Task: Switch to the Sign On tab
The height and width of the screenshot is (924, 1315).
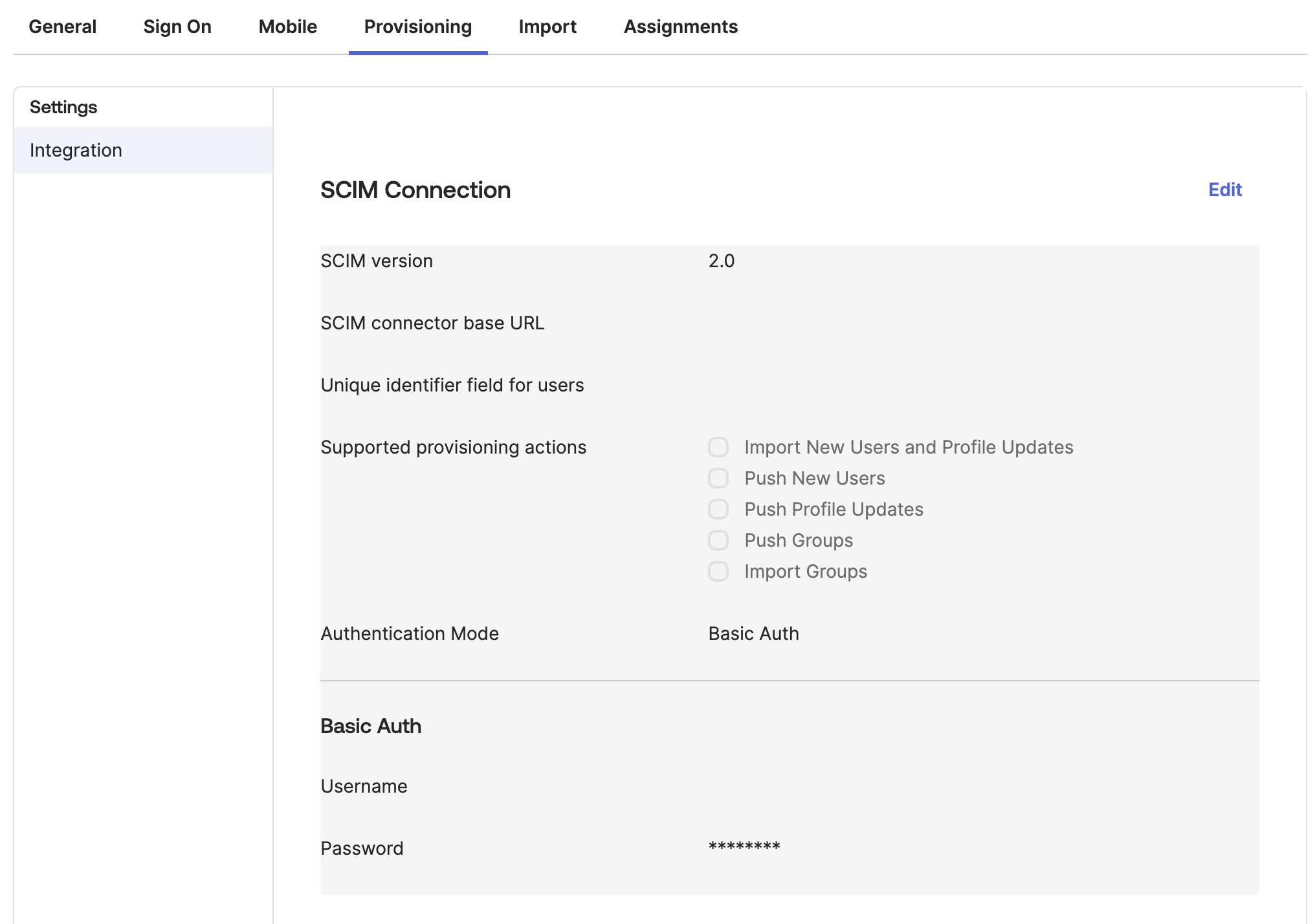Action: click(177, 27)
